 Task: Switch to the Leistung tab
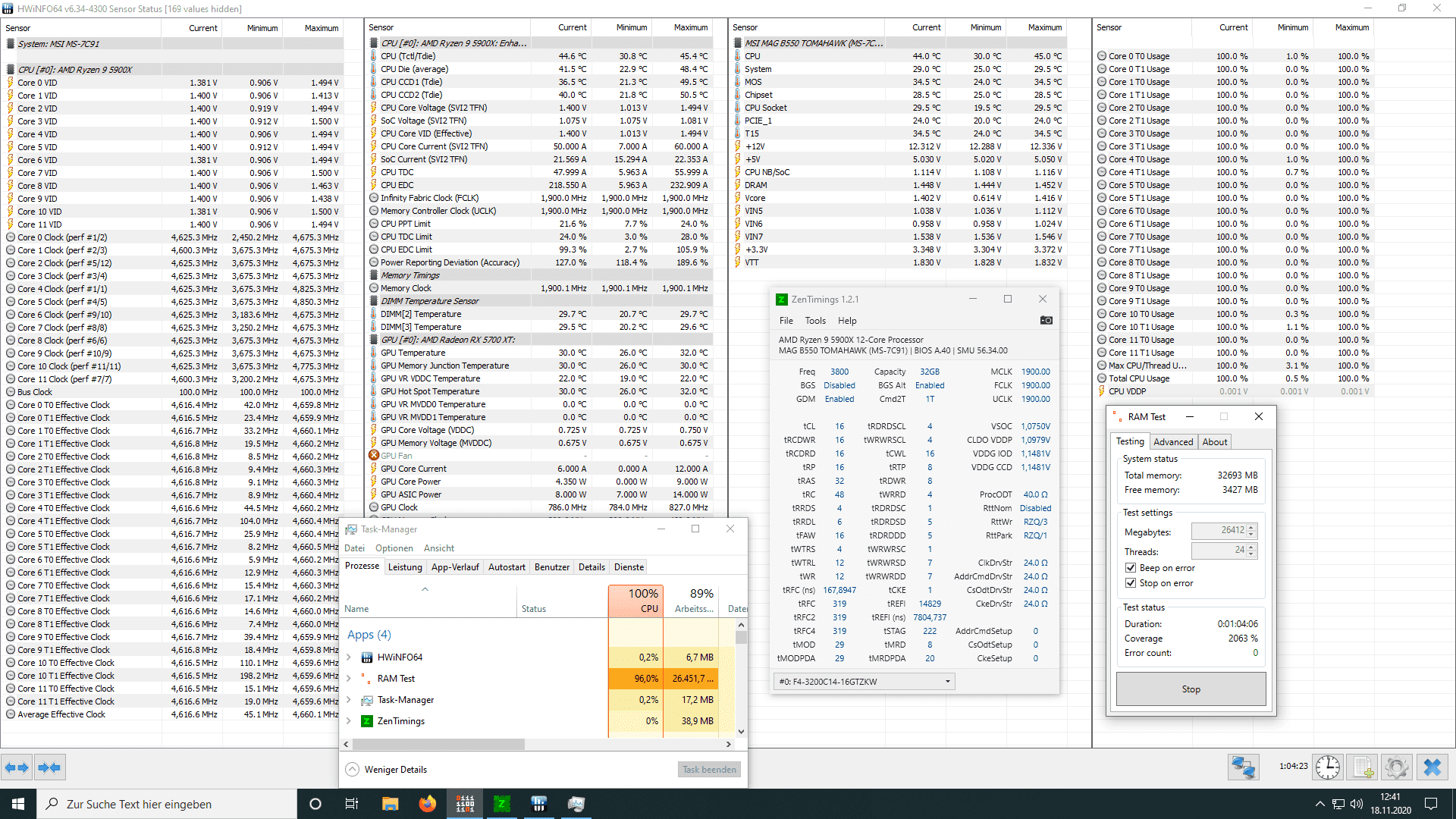[x=405, y=567]
